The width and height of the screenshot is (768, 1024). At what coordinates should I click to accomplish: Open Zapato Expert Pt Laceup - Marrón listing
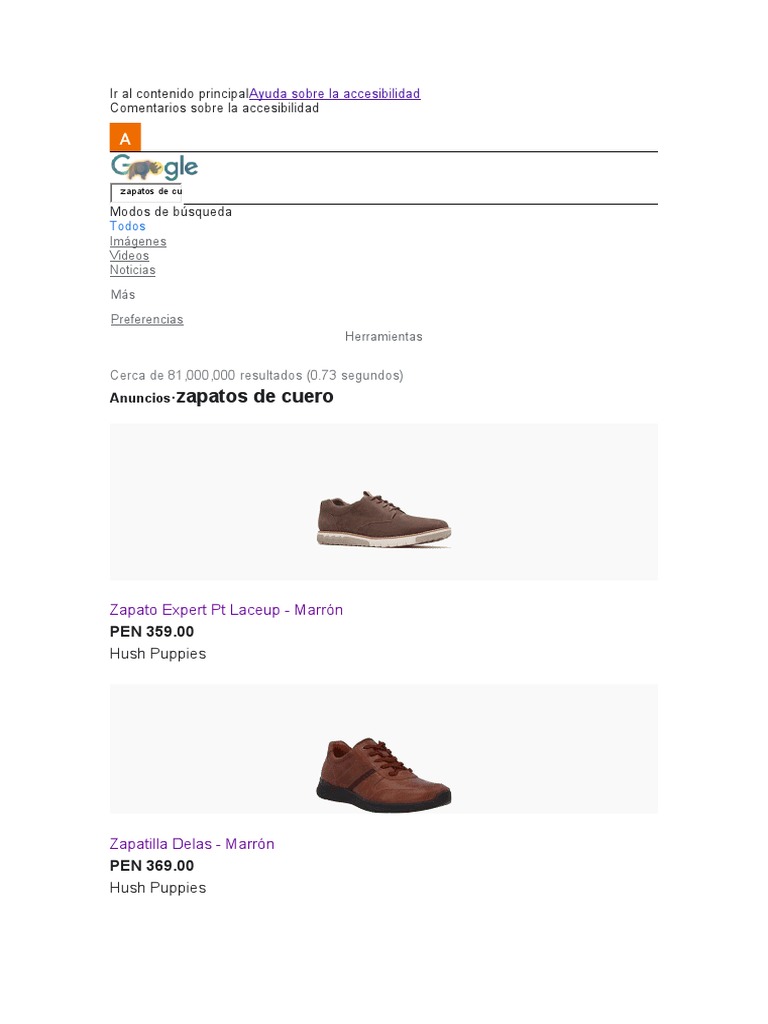pyautogui.click(x=226, y=610)
